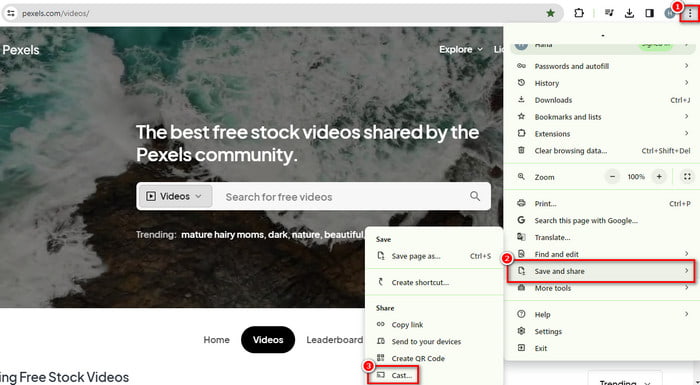The image size is (700, 385).
Task: Click the Pexels logo text
Action: pos(21,50)
